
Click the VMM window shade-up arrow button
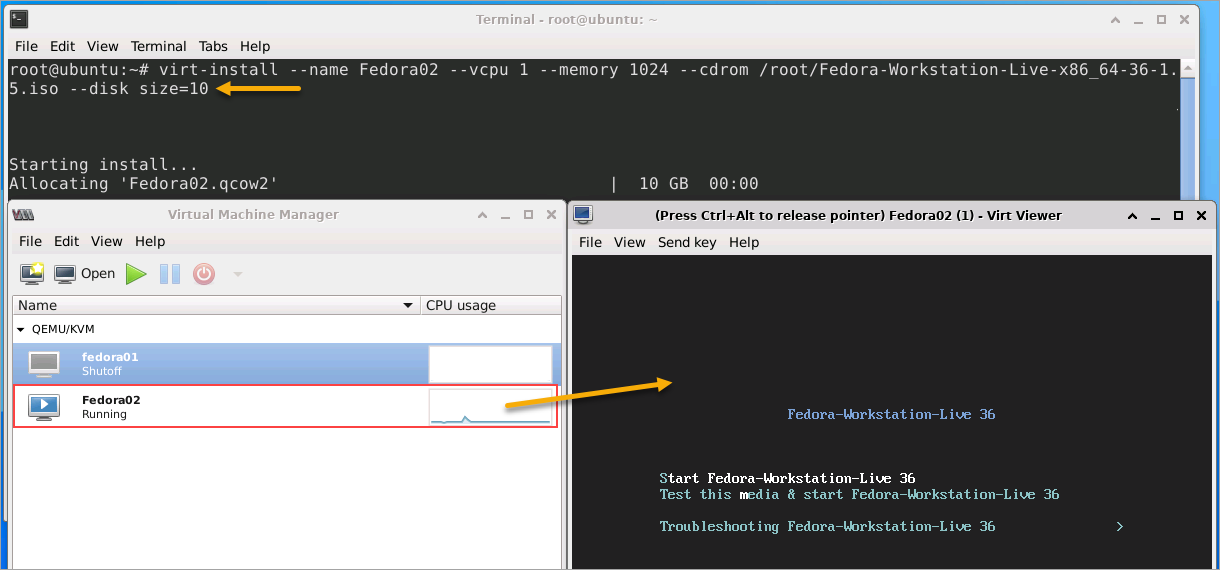(x=483, y=214)
